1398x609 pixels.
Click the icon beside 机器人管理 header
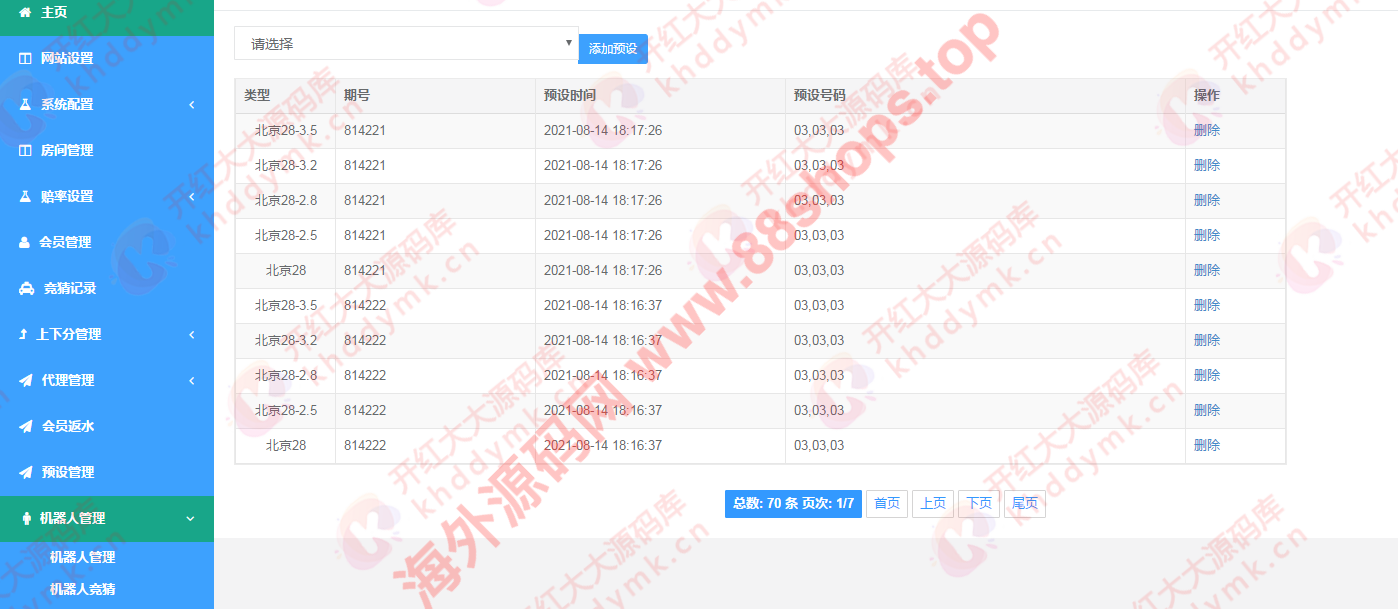click(25, 518)
